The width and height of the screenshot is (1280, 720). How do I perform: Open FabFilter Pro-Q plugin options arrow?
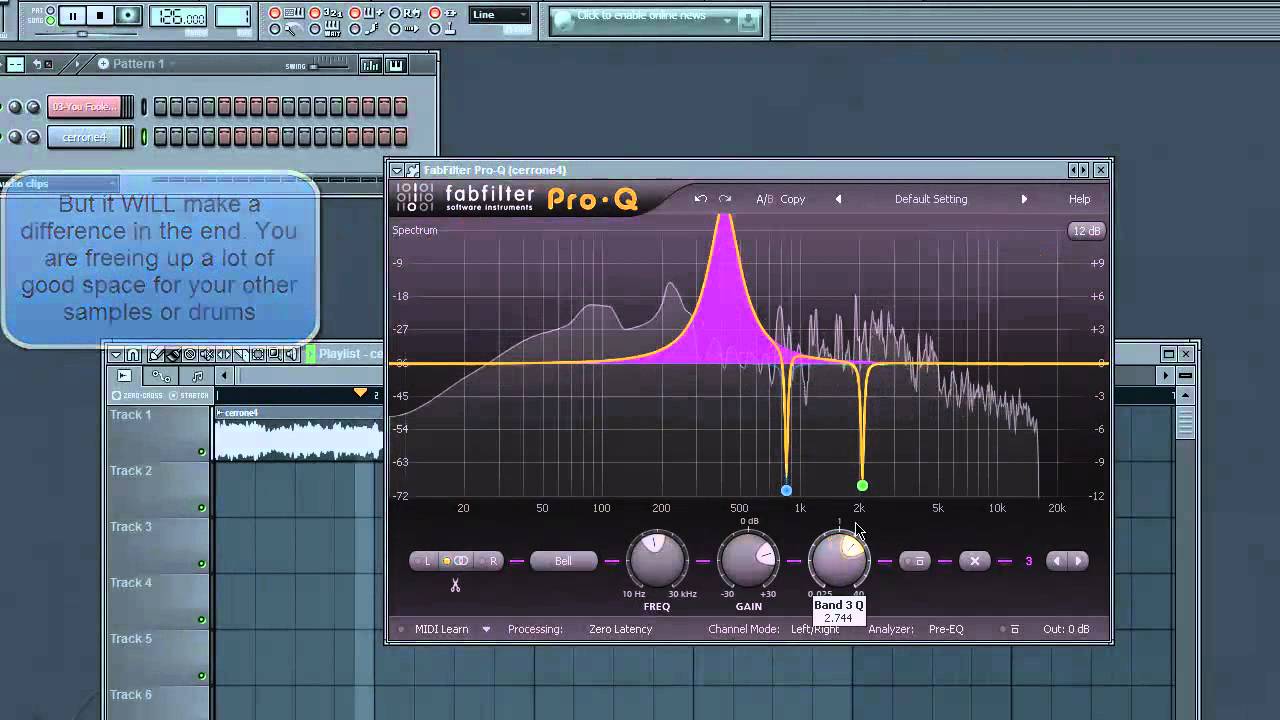coord(397,170)
